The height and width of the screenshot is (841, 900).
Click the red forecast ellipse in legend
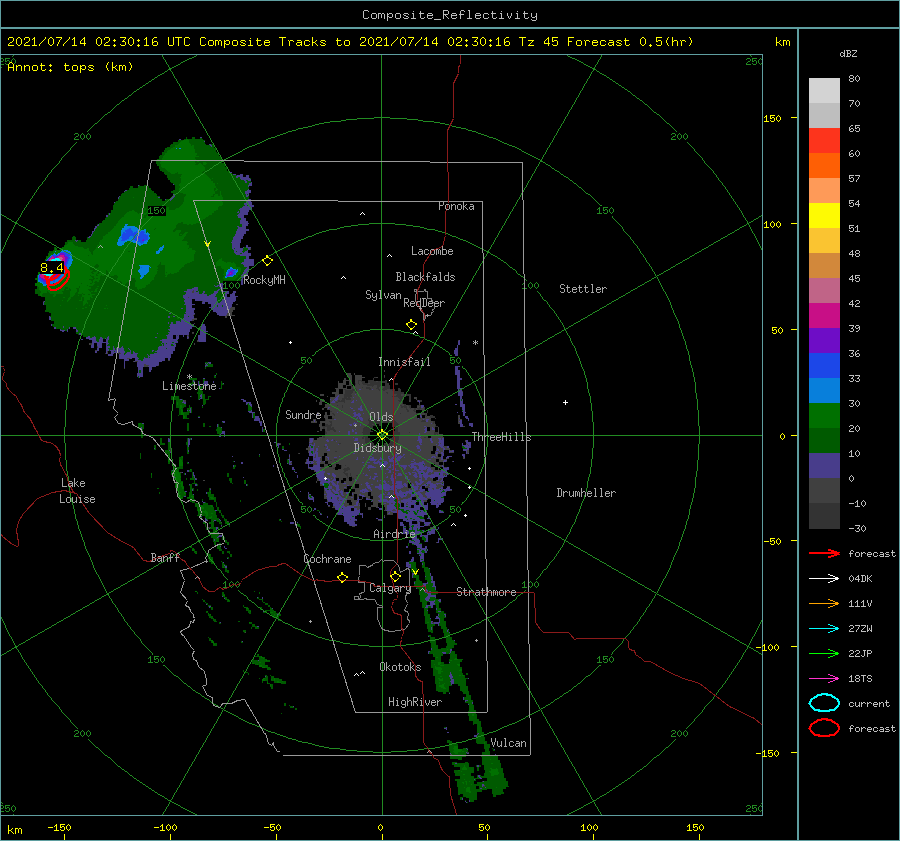click(x=824, y=728)
